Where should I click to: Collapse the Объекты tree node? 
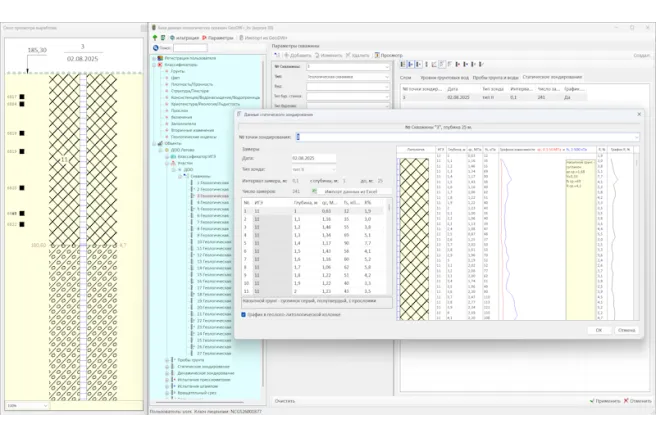tap(156, 143)
